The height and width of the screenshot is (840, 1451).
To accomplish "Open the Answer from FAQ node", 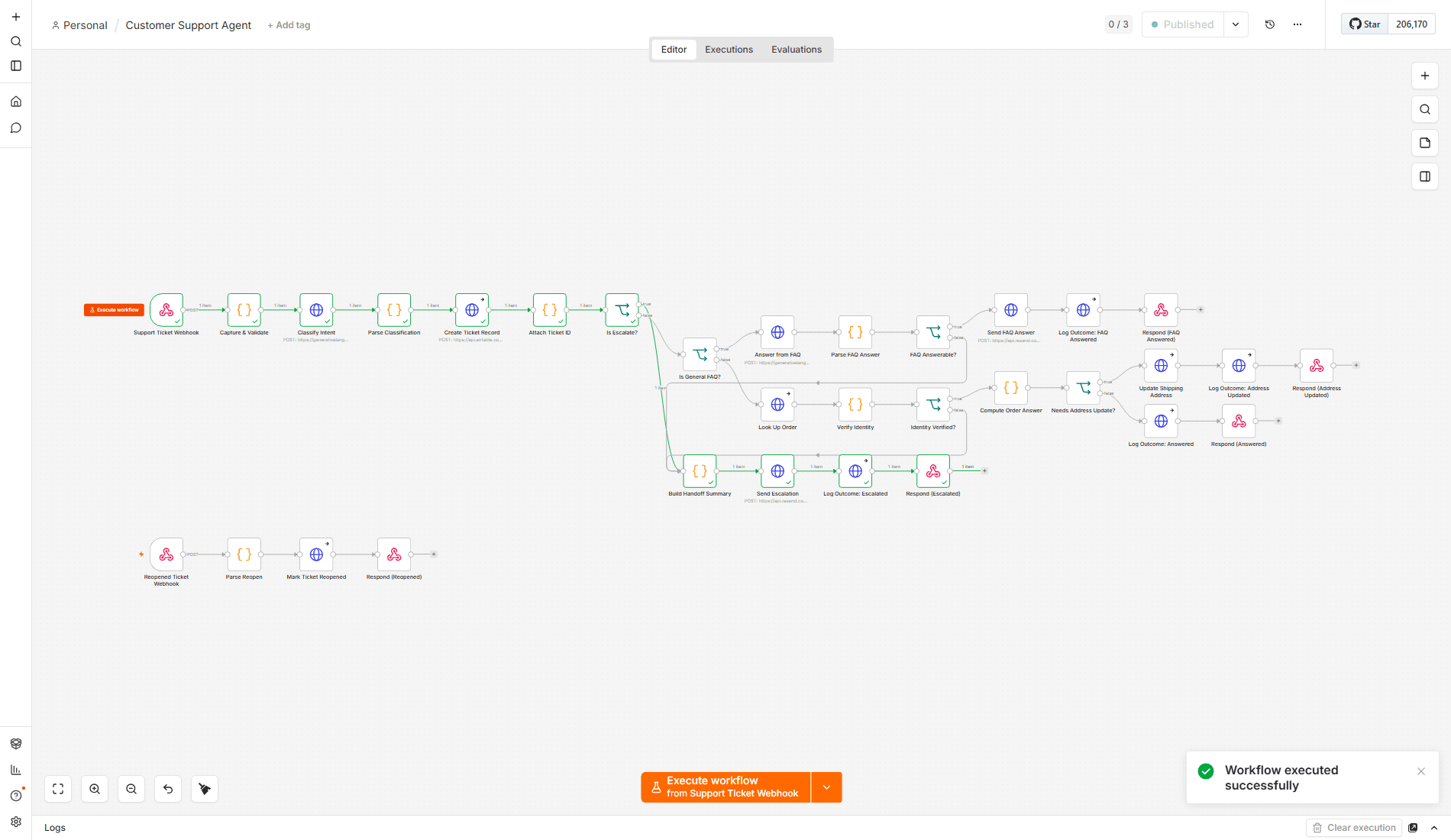I will (777, 332).
